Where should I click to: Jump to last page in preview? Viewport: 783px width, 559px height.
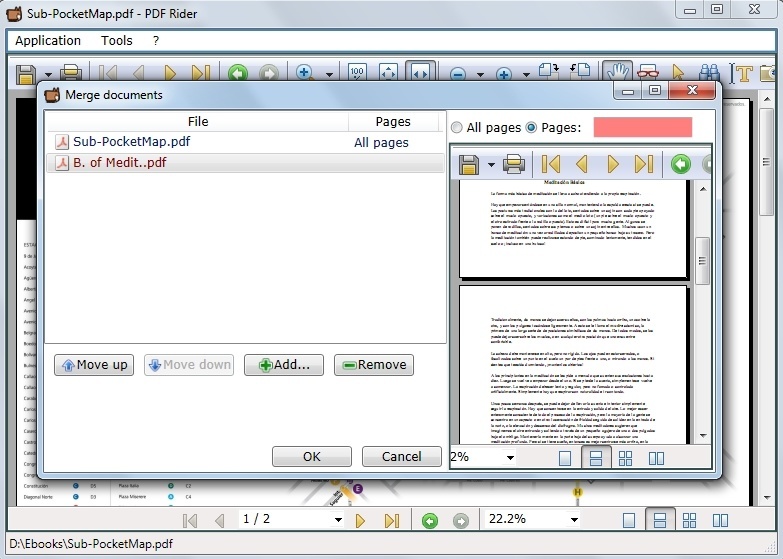point(644,164)
